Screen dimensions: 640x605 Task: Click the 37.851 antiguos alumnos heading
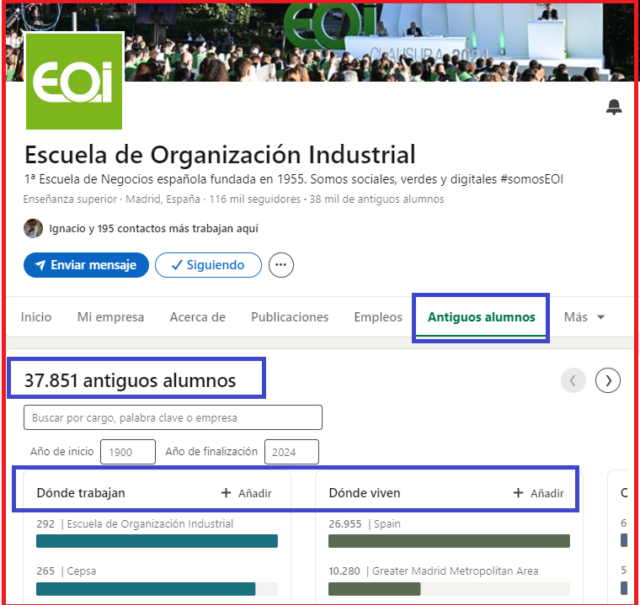[x=130, y=380]
